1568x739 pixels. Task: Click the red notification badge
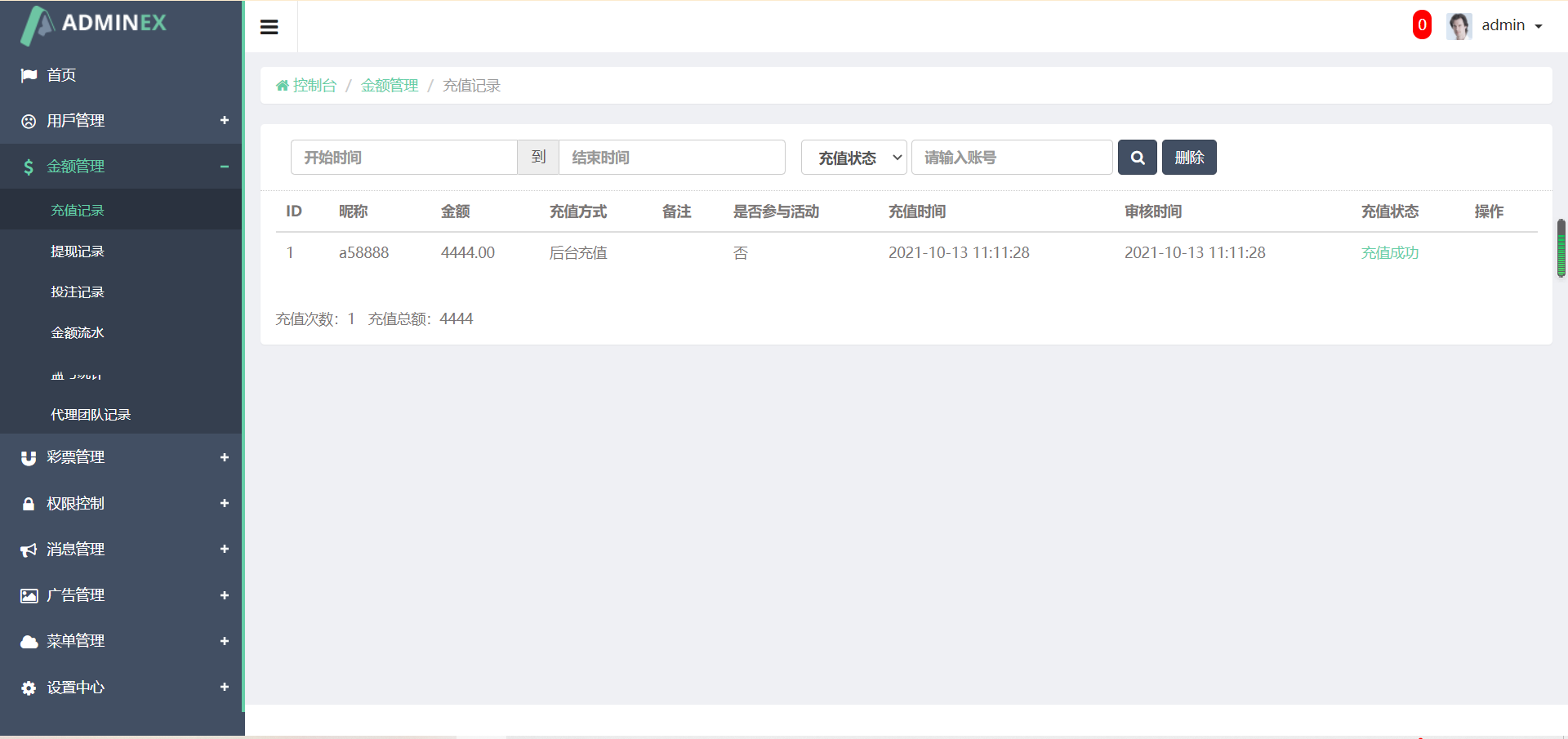click(1421, 25)
